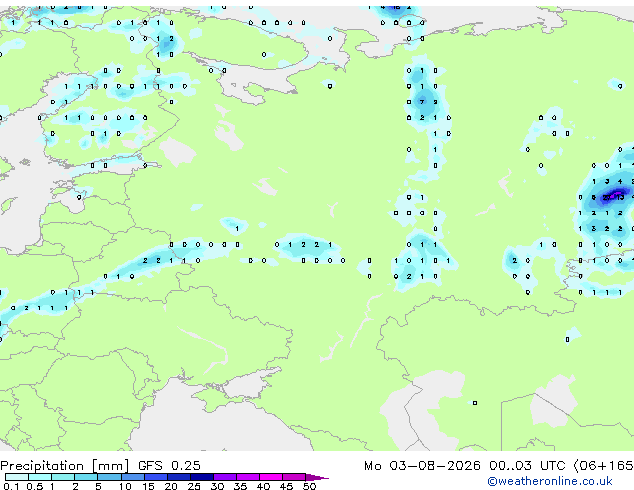
Task: Pick the 5–10 mm legend color
Action: click(x=109, y=477)
